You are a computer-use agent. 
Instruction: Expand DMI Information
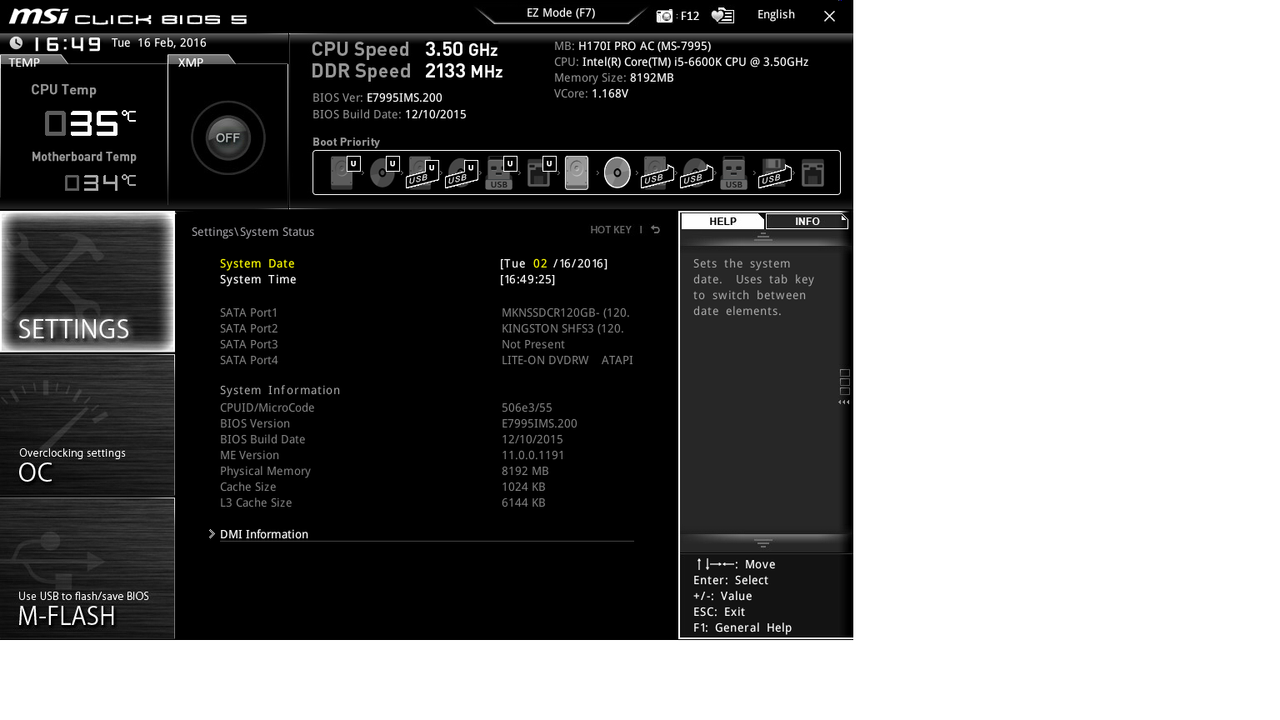(264, 534)
